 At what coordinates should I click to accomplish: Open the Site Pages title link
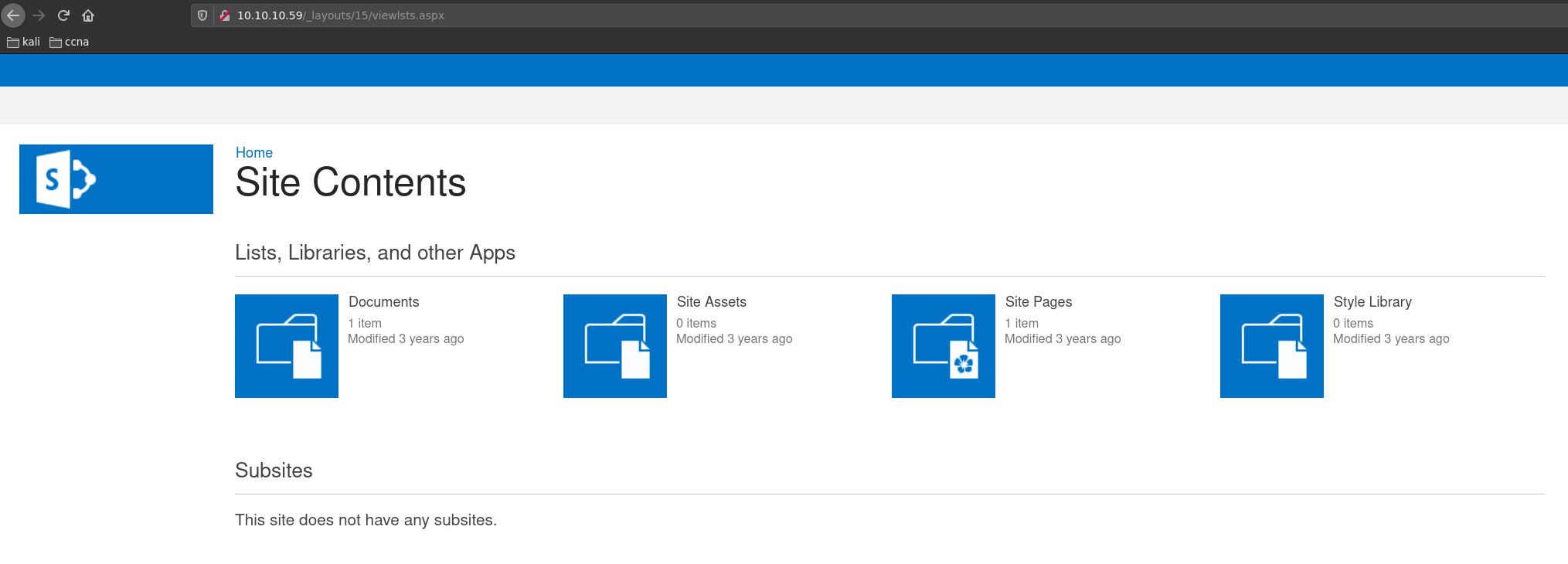click(x=1039, y=302)
